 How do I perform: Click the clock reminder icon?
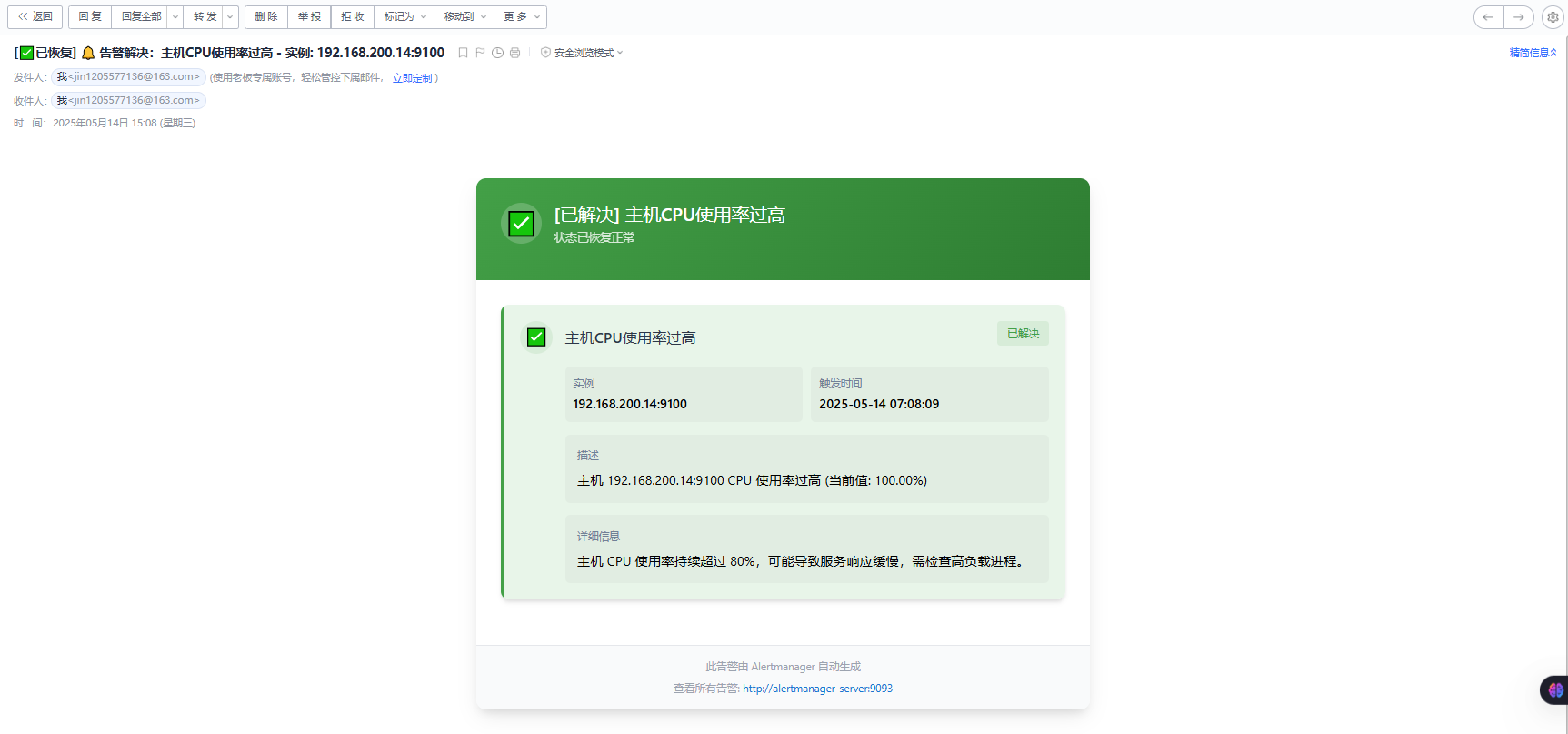click(497, 53)
